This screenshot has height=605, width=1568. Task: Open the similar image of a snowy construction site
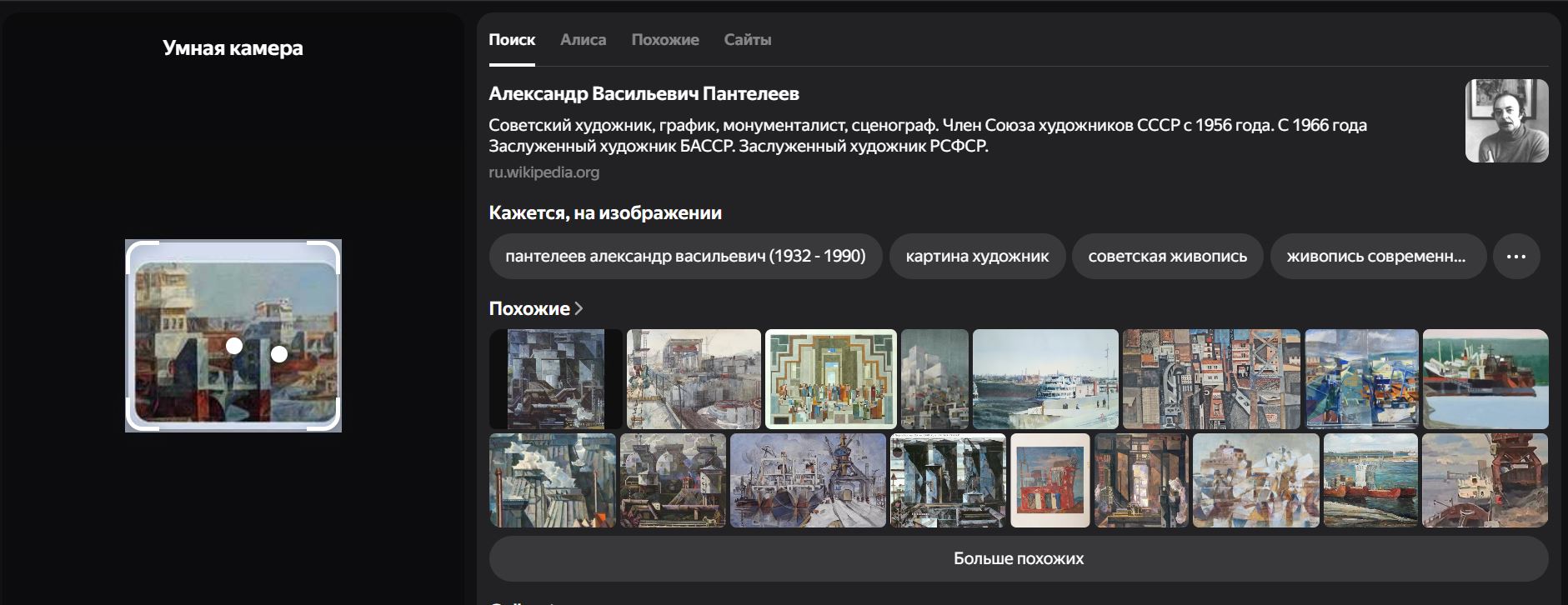pos(694,379)
